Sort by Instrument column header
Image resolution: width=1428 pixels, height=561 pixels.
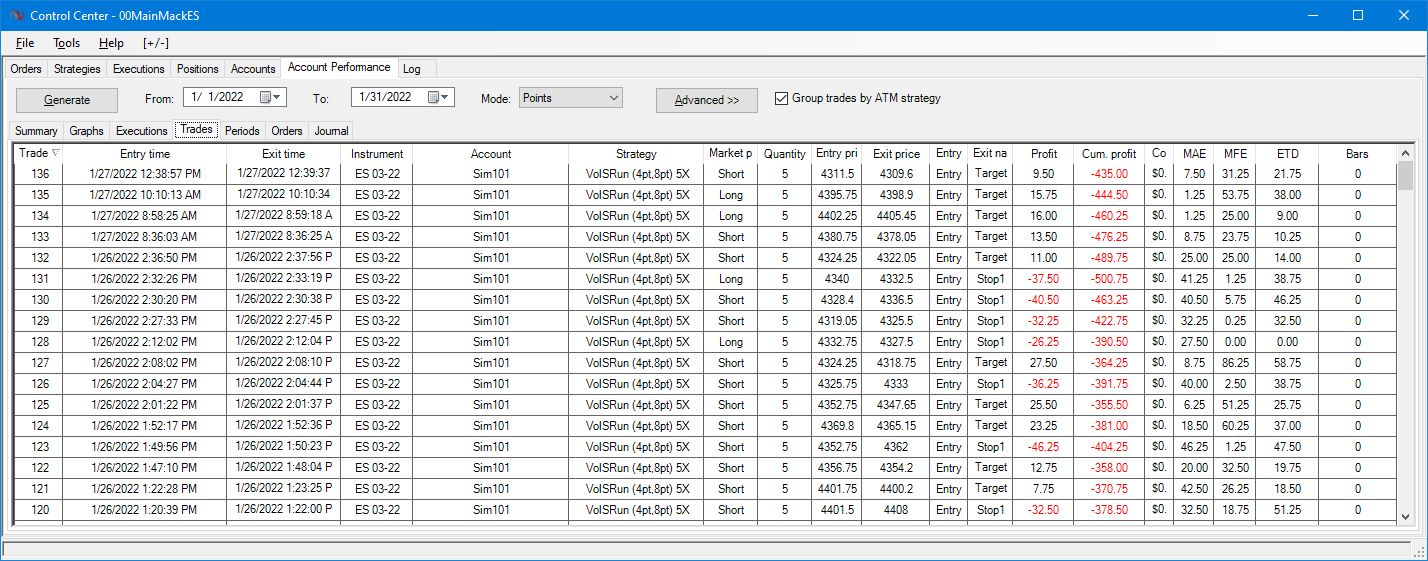point(377,154)
